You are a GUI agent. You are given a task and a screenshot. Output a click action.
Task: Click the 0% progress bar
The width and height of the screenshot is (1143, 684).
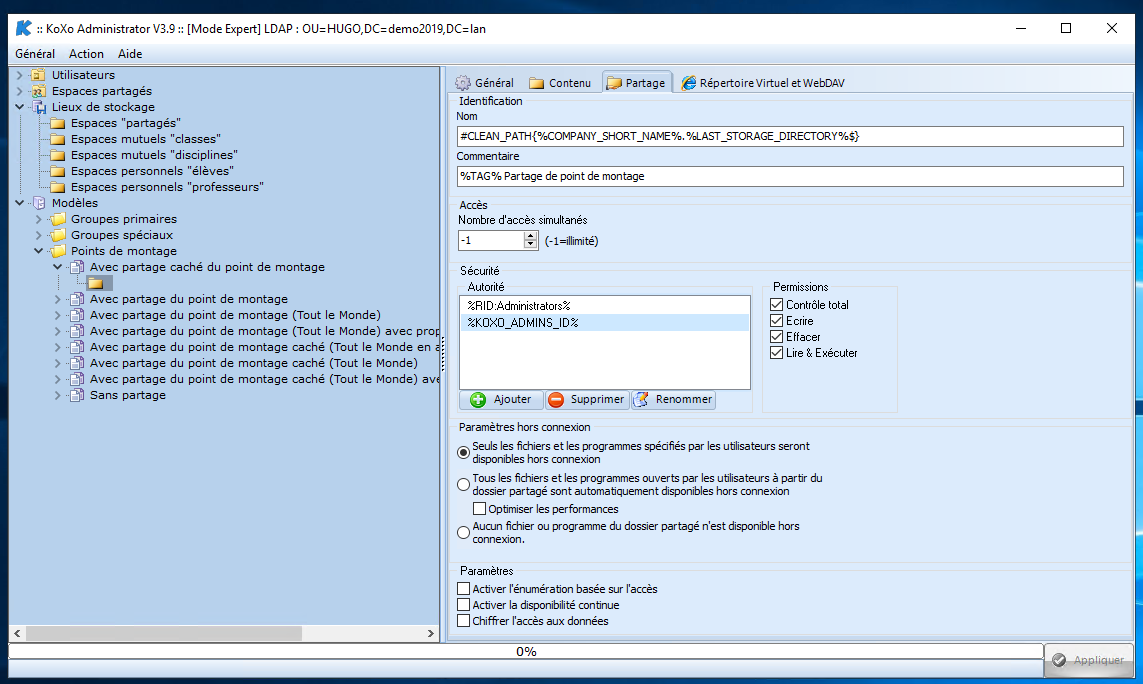click(526, 651)
